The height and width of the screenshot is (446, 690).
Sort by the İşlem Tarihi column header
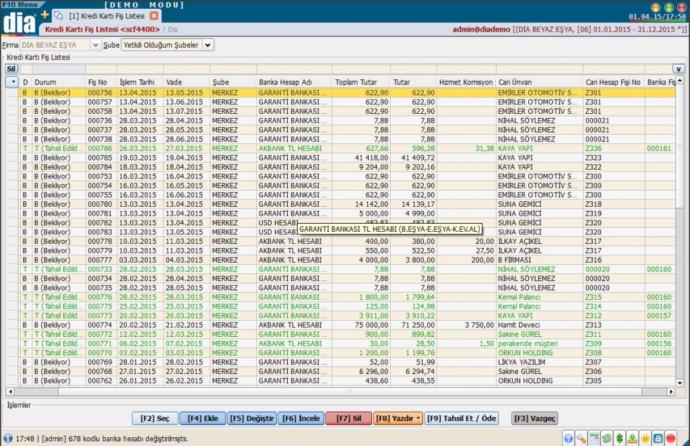[140, 82]
